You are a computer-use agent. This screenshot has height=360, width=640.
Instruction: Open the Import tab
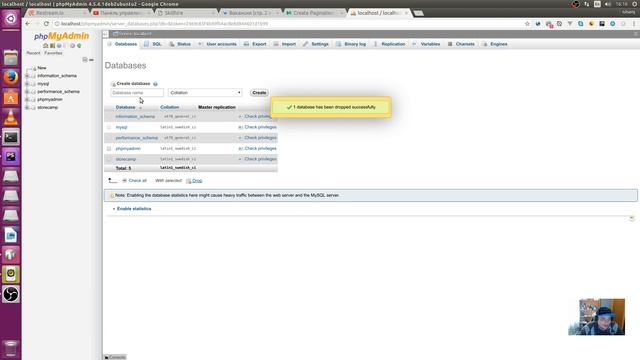284,44
